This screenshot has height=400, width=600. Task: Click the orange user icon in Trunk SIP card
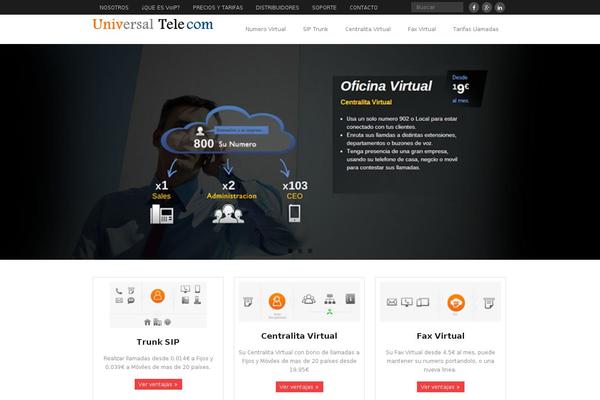pos(158,296)
